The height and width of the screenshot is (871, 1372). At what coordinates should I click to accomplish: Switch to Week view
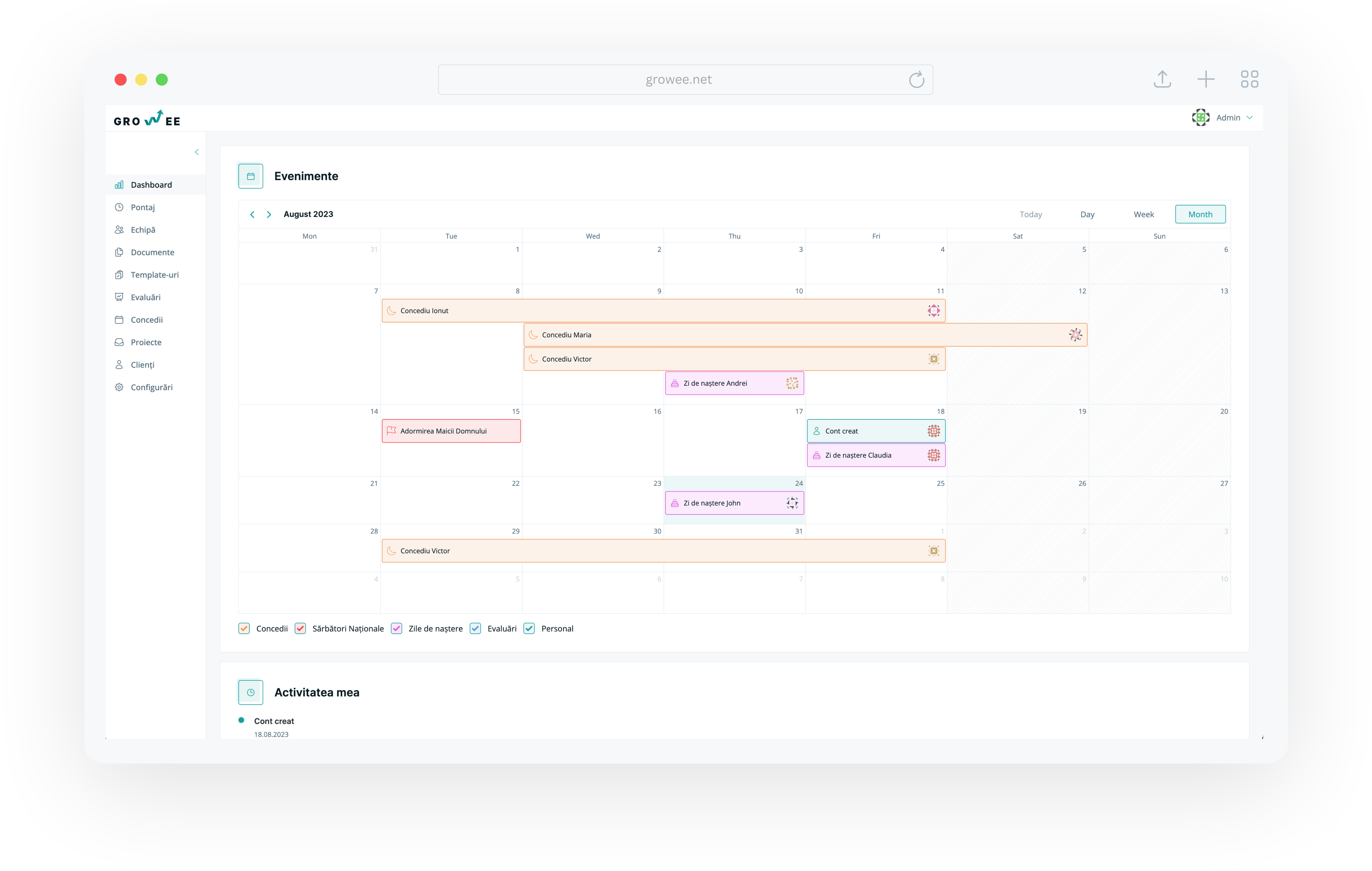pos(1144,215)
